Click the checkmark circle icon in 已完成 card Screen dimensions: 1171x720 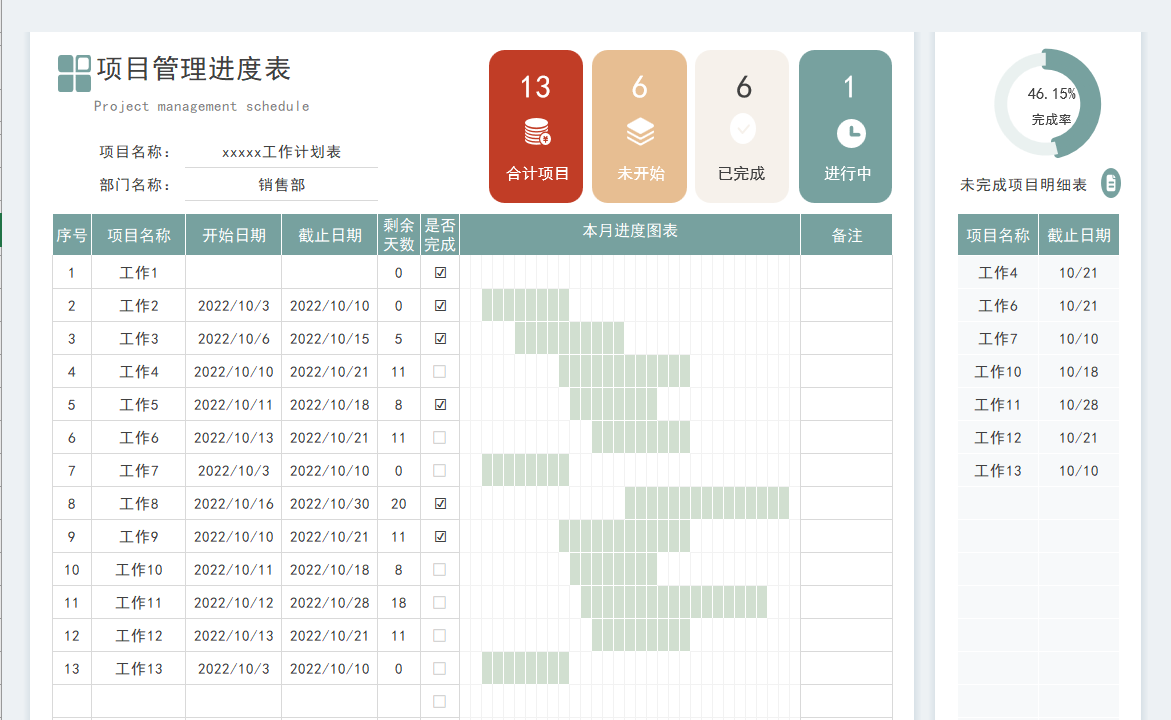[742, 129]
